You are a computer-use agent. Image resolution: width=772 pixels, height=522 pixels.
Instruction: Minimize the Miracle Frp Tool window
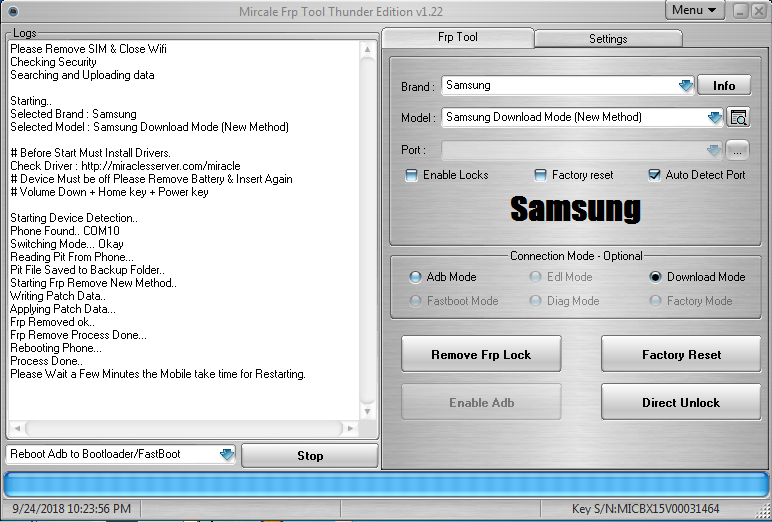[x=740, y=11]
